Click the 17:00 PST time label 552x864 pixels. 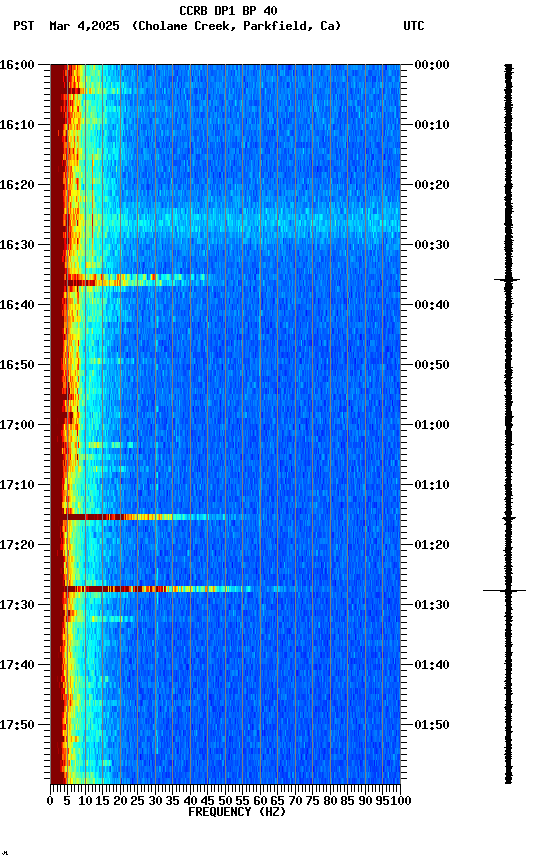17,425
